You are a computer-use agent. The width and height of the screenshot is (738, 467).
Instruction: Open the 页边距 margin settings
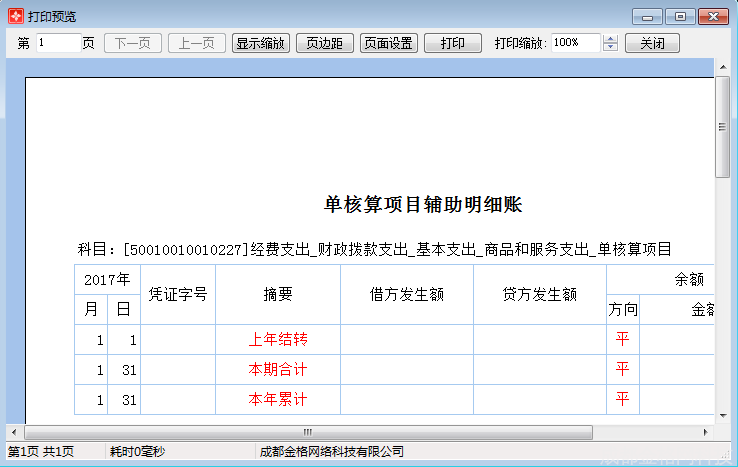tap(324, 43)
